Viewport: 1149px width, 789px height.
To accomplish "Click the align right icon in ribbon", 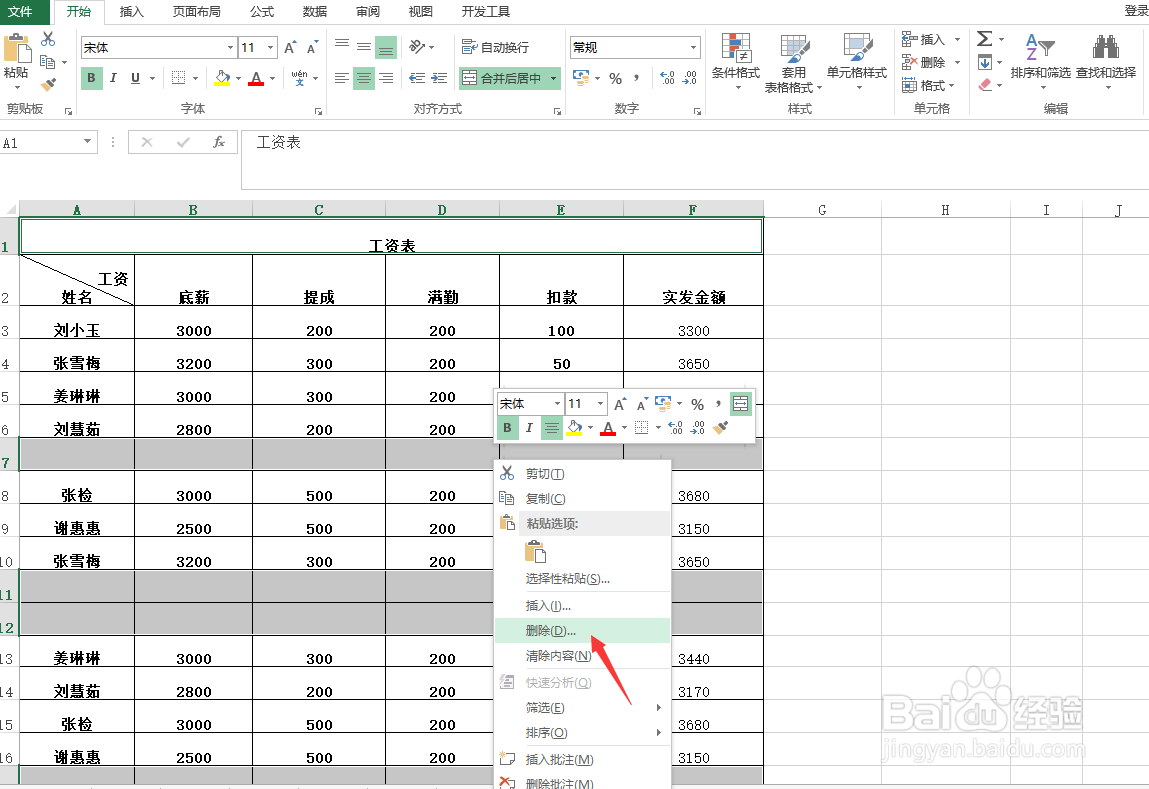I will [386, 78].
